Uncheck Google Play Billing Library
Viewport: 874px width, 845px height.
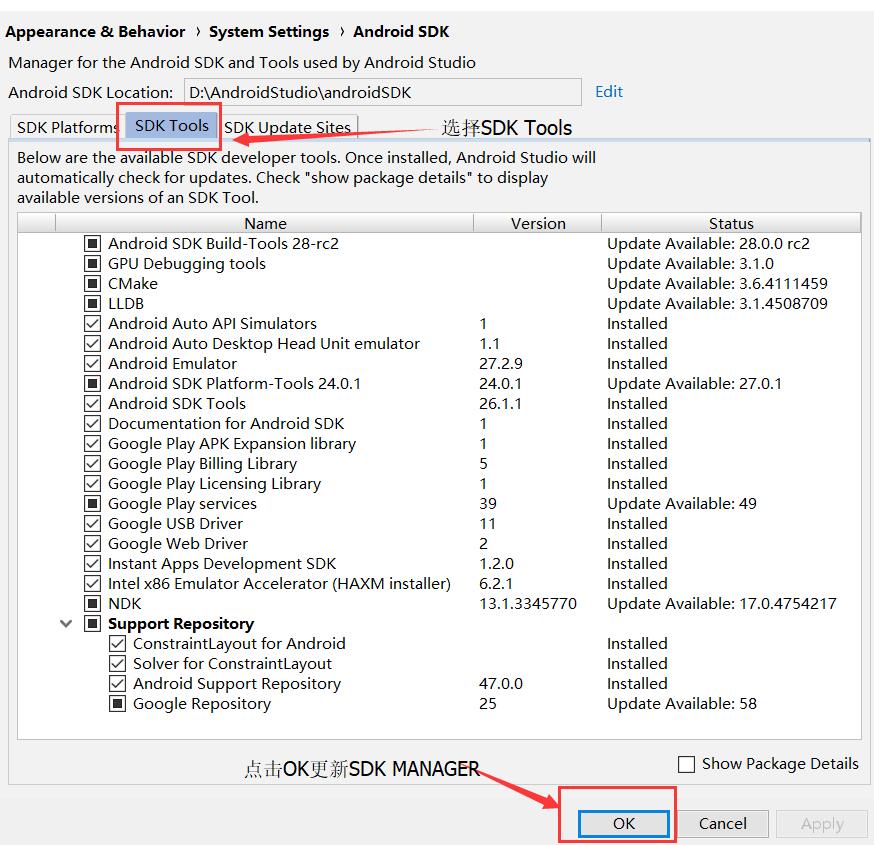tap(93, 464)
